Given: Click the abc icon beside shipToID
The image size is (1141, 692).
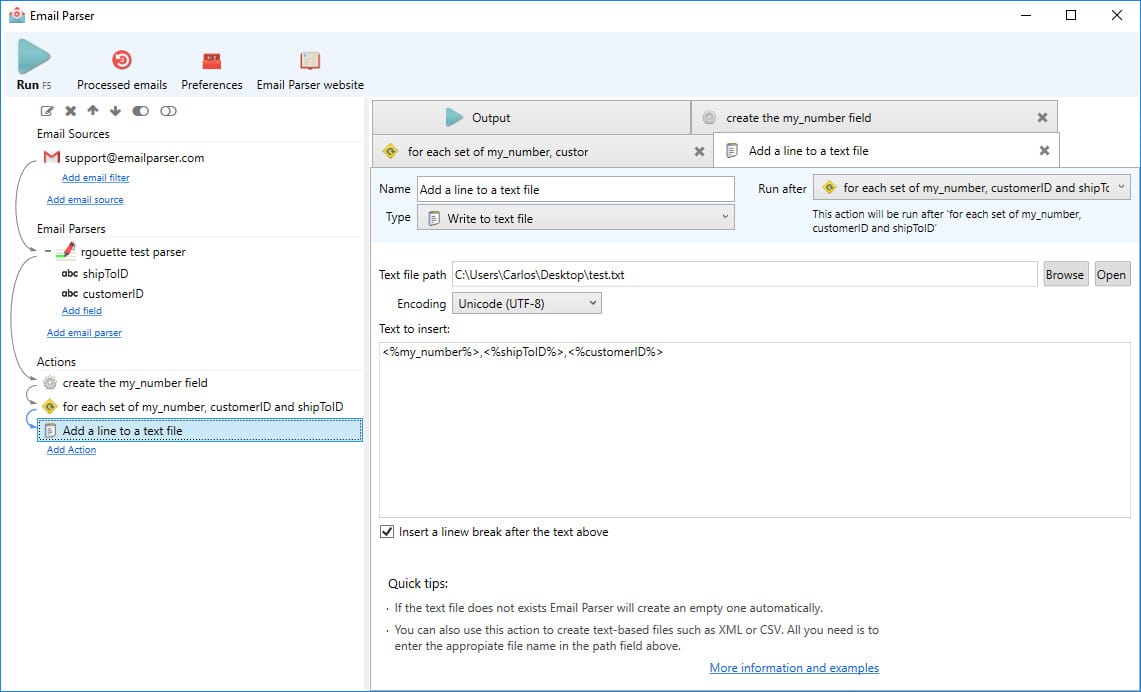Looking at the screenshot, I should (70, 274).
